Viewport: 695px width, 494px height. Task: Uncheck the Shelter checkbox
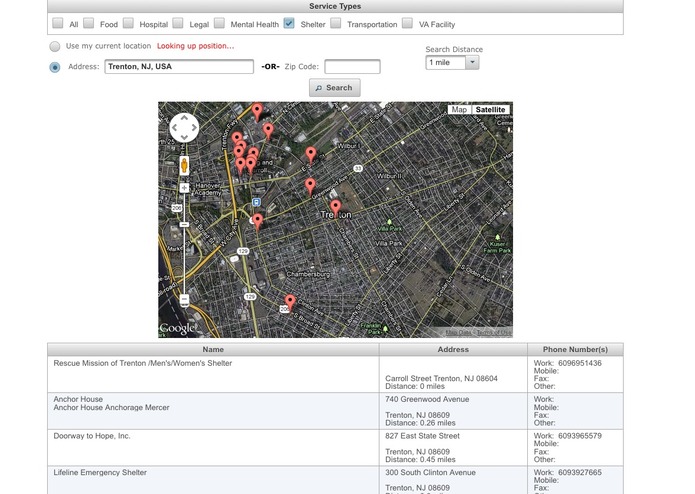click(289, 23)
